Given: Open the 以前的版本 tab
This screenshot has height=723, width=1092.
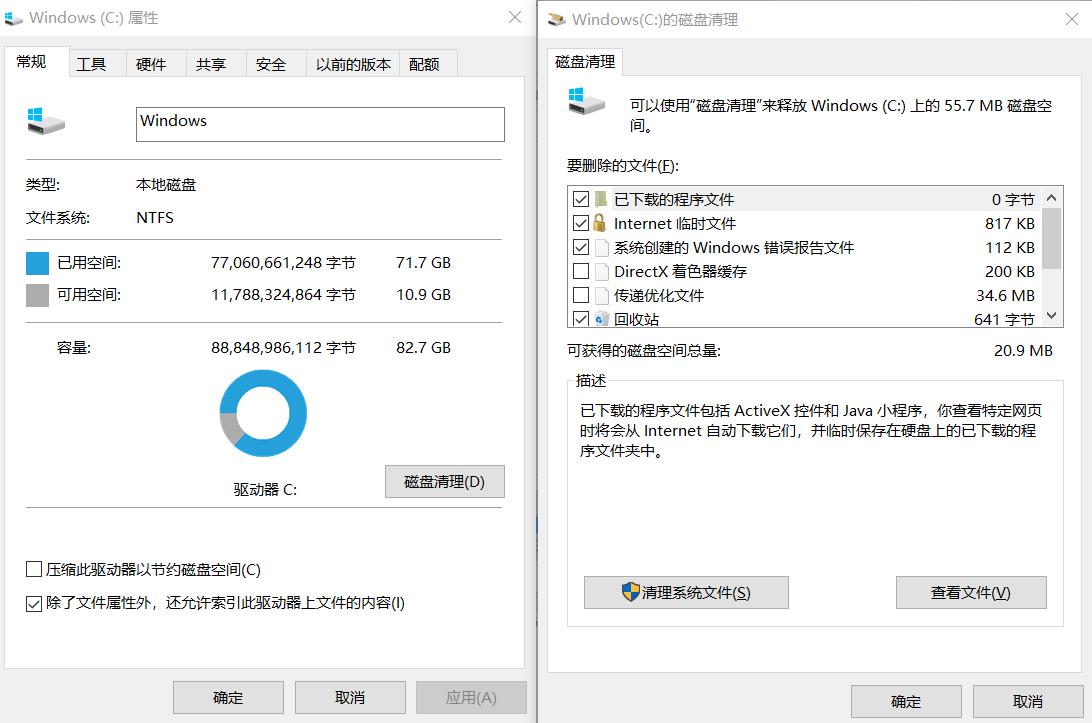Looking at the screenshot, I should point(353,63).
